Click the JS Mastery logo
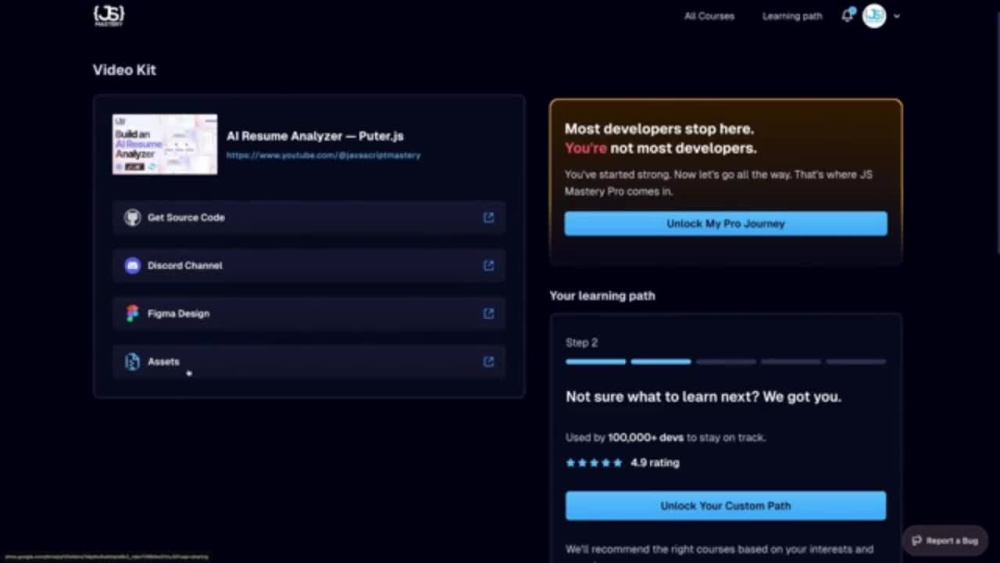The width and height of the screenshot is (1000, 563). [109, 16]
